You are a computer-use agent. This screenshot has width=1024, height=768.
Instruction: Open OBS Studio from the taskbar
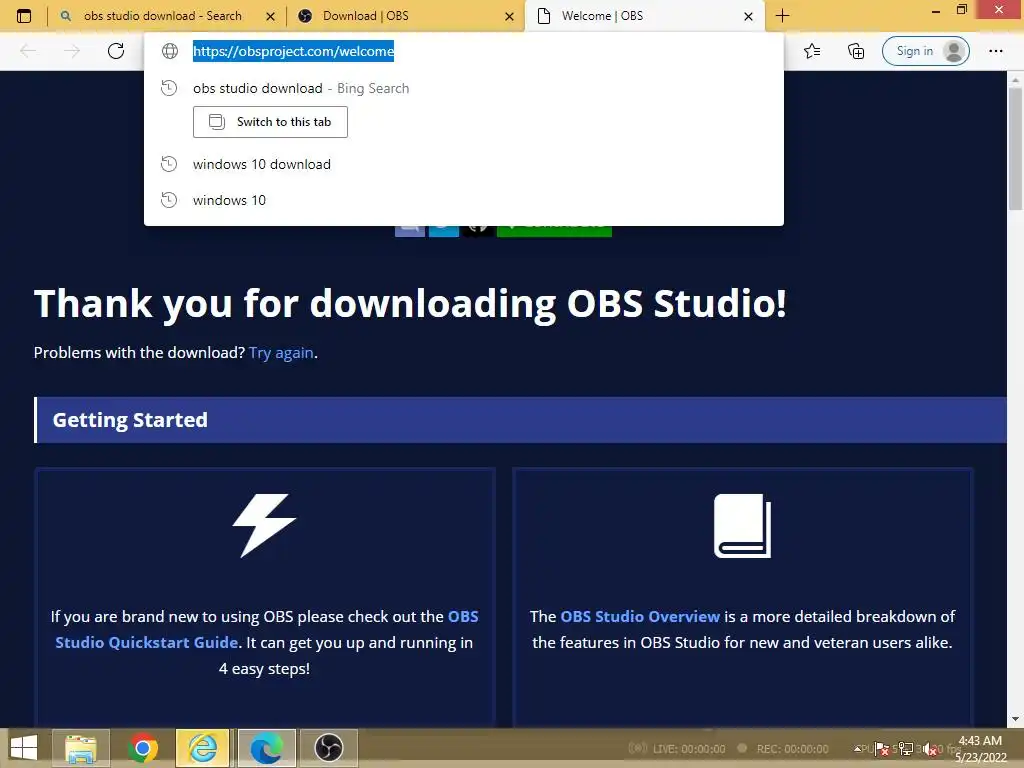[x=328, y=748]
